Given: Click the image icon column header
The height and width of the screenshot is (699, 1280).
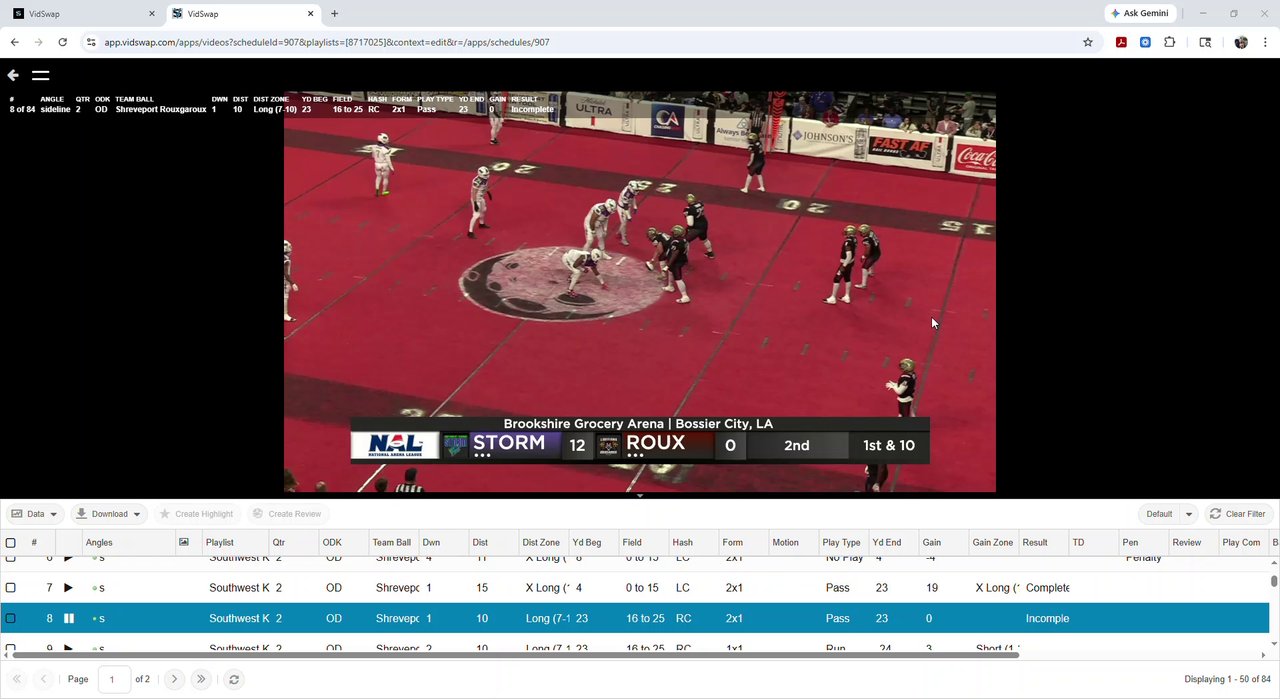Looking at the screenshot, I should (x=184, y=542).
